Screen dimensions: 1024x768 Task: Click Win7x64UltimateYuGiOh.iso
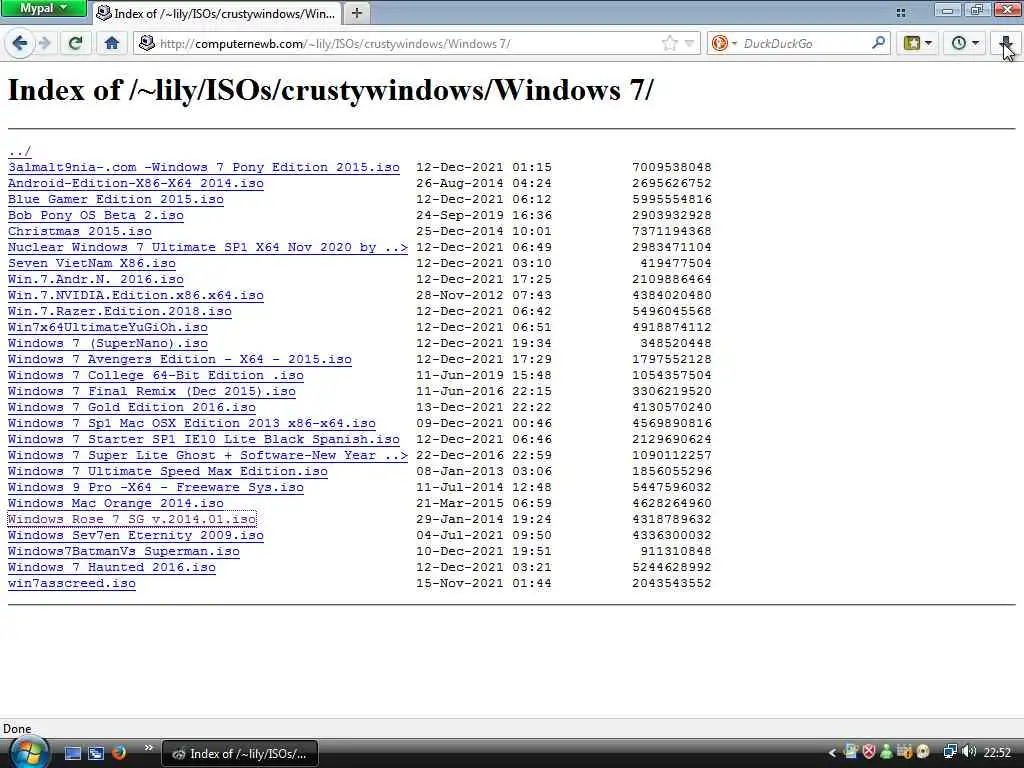click(x=108, y=327)
